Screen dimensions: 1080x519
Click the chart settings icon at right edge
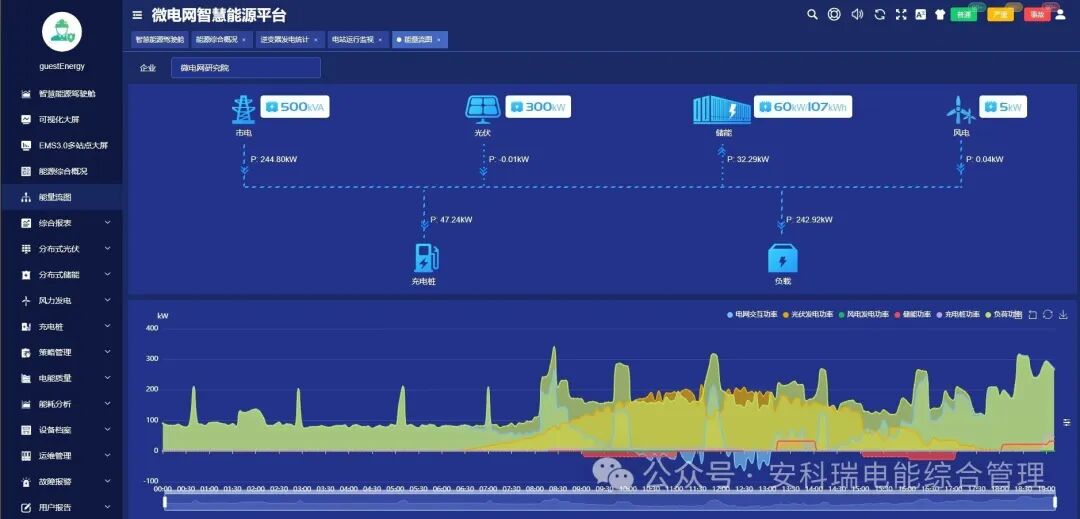click(x=1067, y=422)
